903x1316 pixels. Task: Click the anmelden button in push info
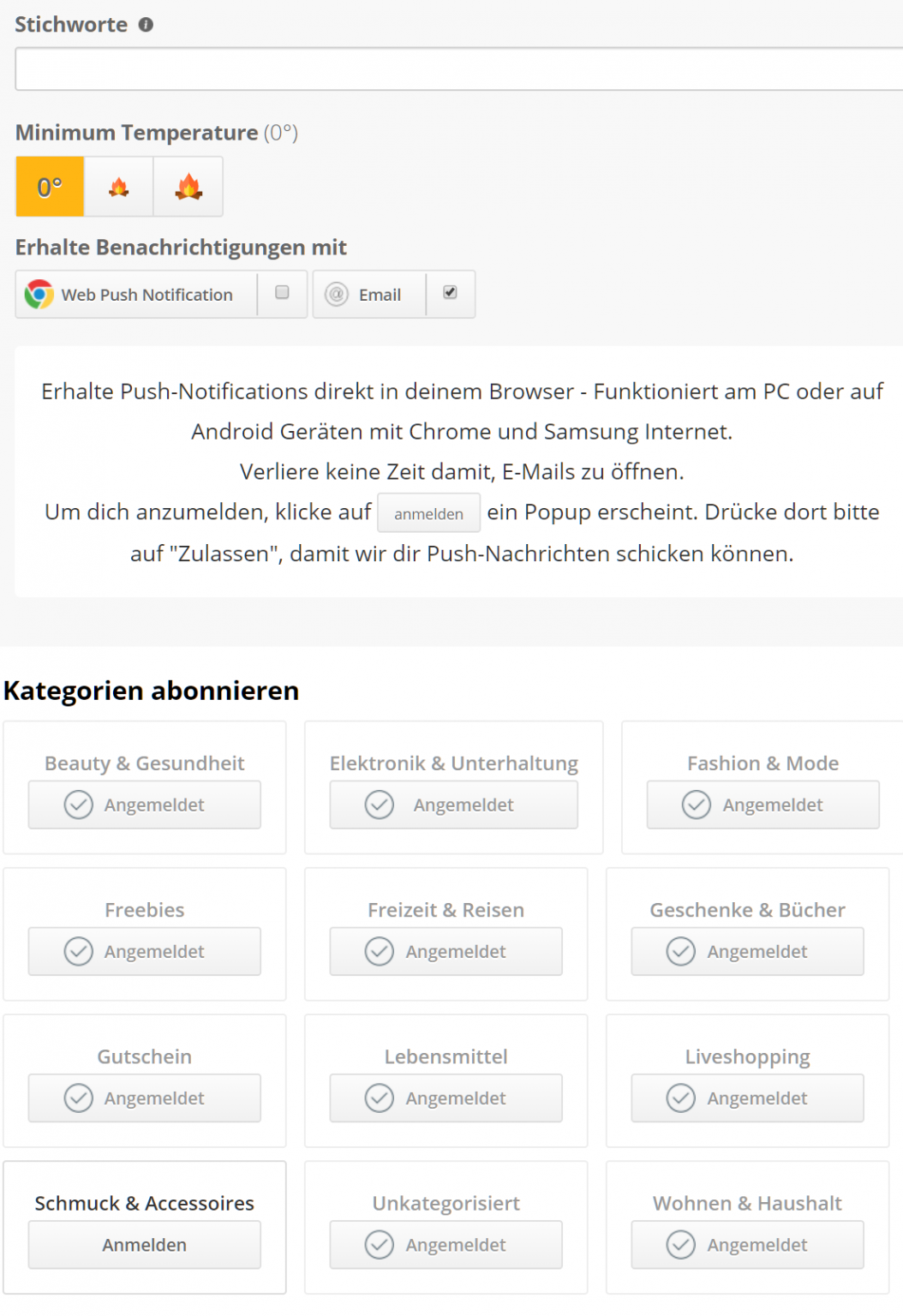click(428, 512)
